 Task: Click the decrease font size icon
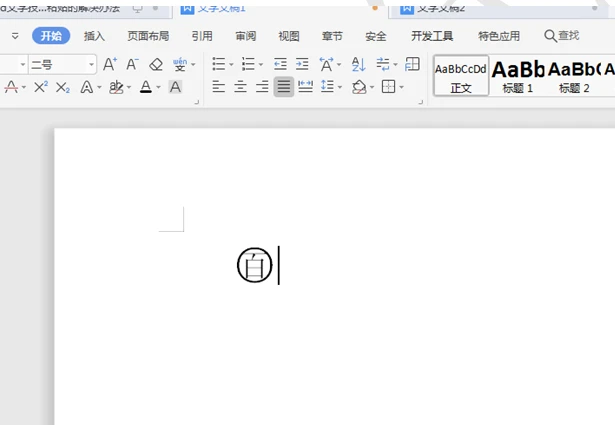point(132,65)
